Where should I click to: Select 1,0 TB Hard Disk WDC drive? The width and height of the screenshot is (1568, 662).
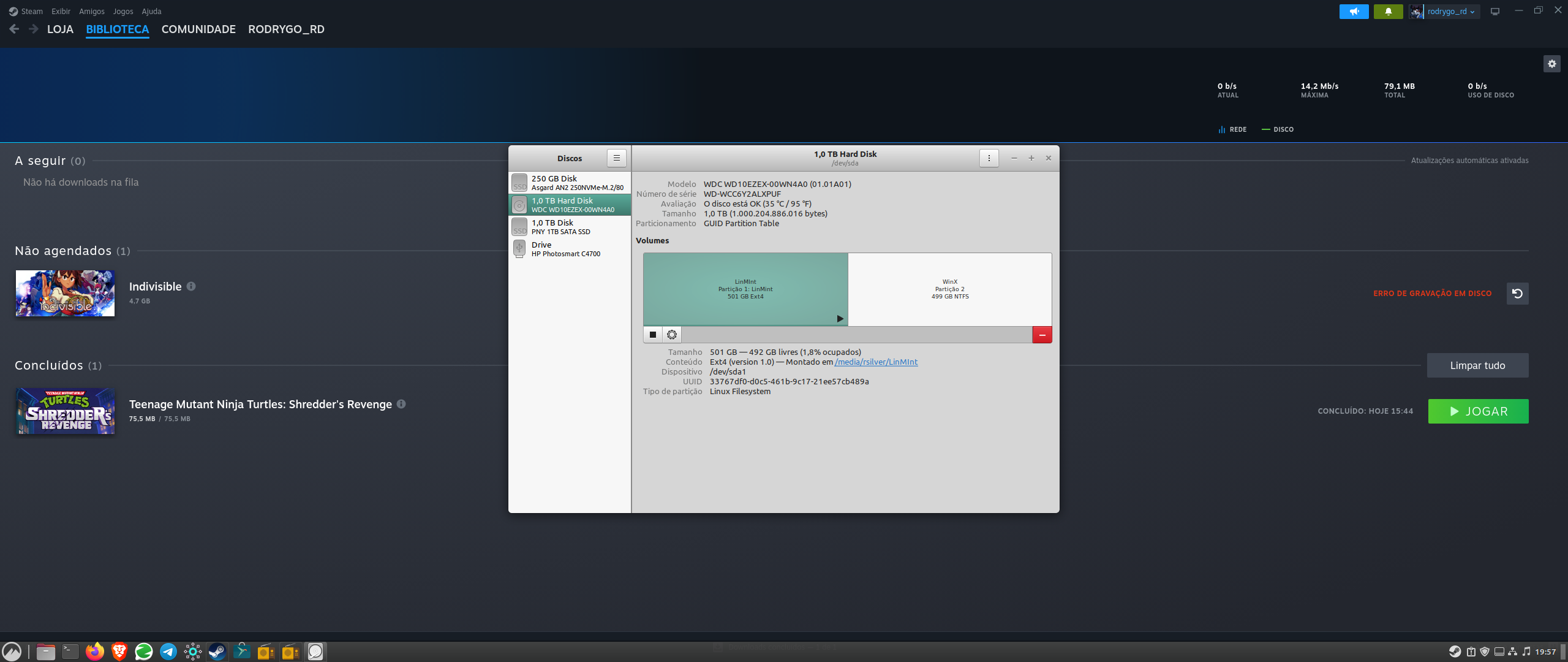[570, 205]
